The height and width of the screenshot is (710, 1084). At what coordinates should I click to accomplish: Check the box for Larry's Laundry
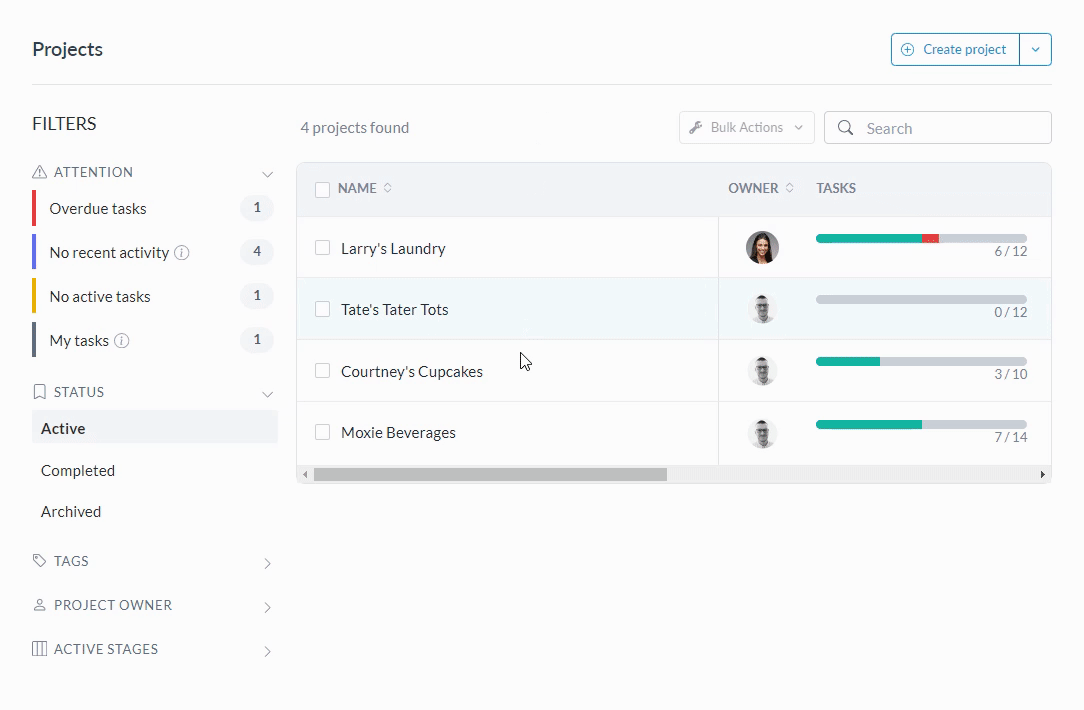pos(323,248)
